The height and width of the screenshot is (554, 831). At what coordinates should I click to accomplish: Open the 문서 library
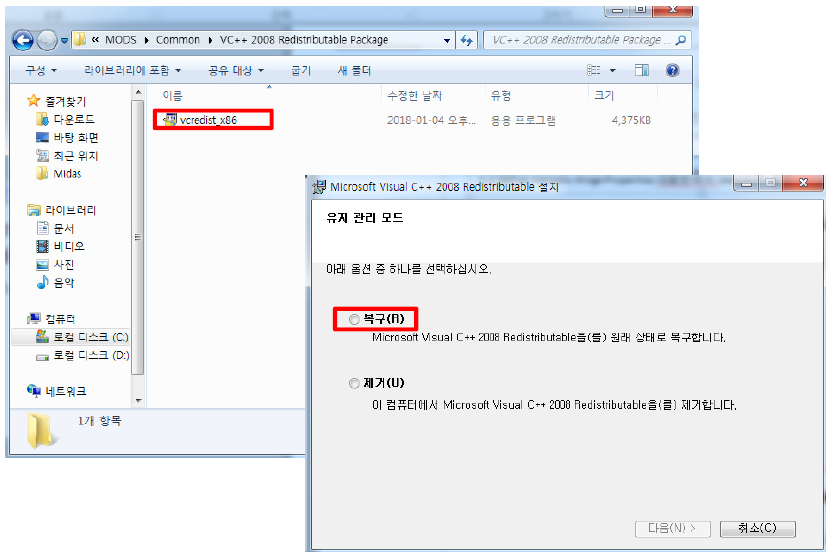[64, 228]
